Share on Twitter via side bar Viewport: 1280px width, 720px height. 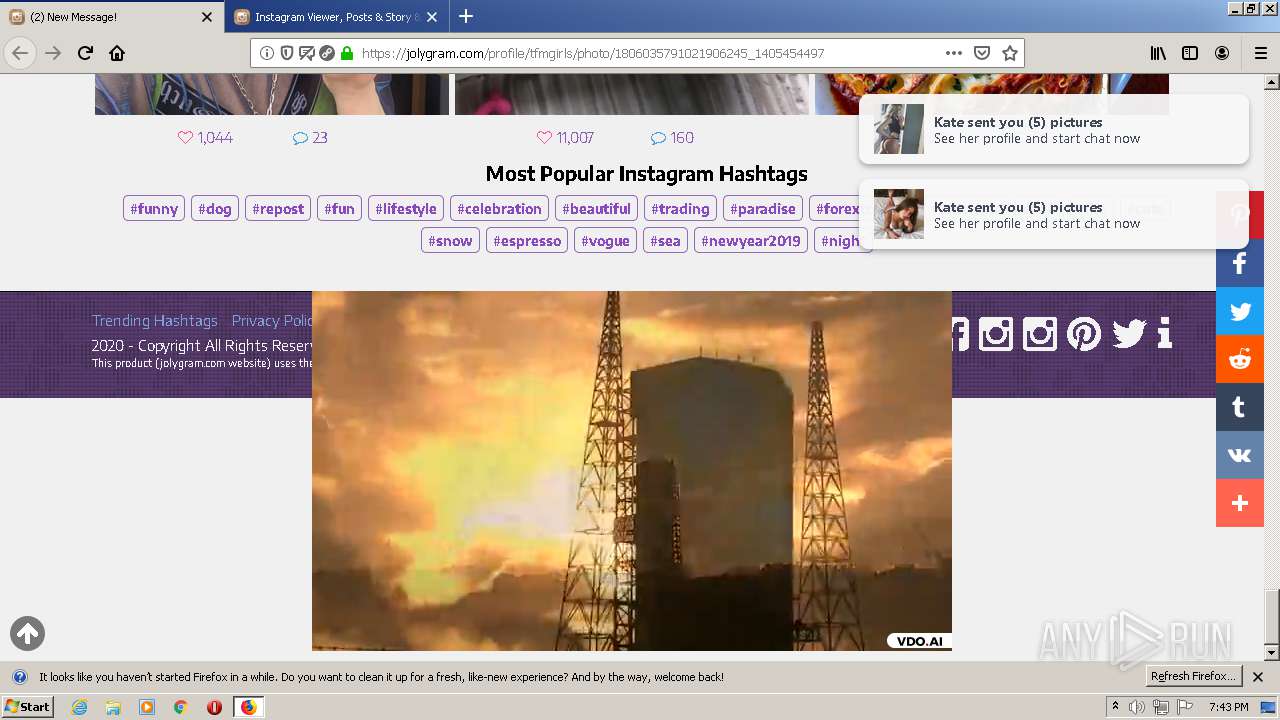tap(1240, 312)
